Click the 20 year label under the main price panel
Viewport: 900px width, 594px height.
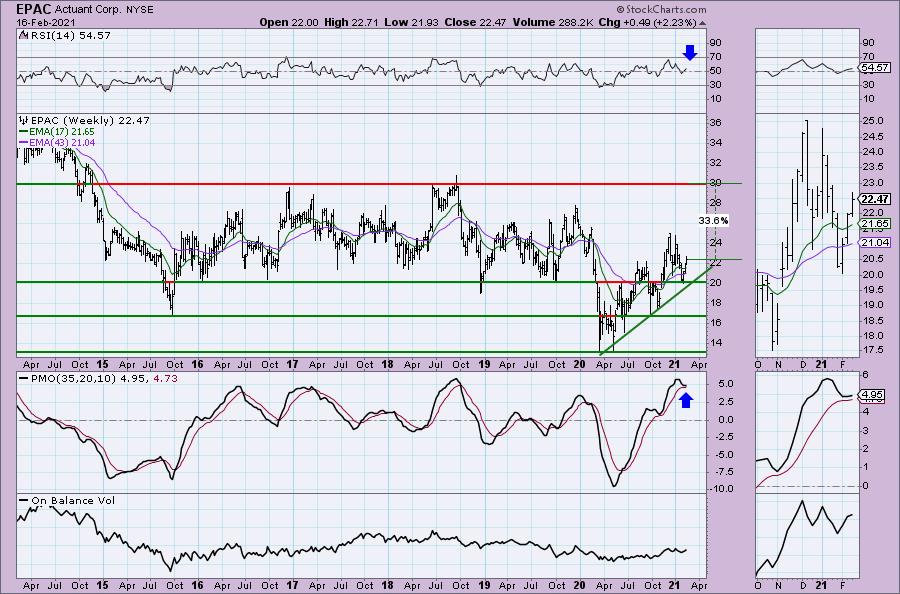click(x=579, y=364)
